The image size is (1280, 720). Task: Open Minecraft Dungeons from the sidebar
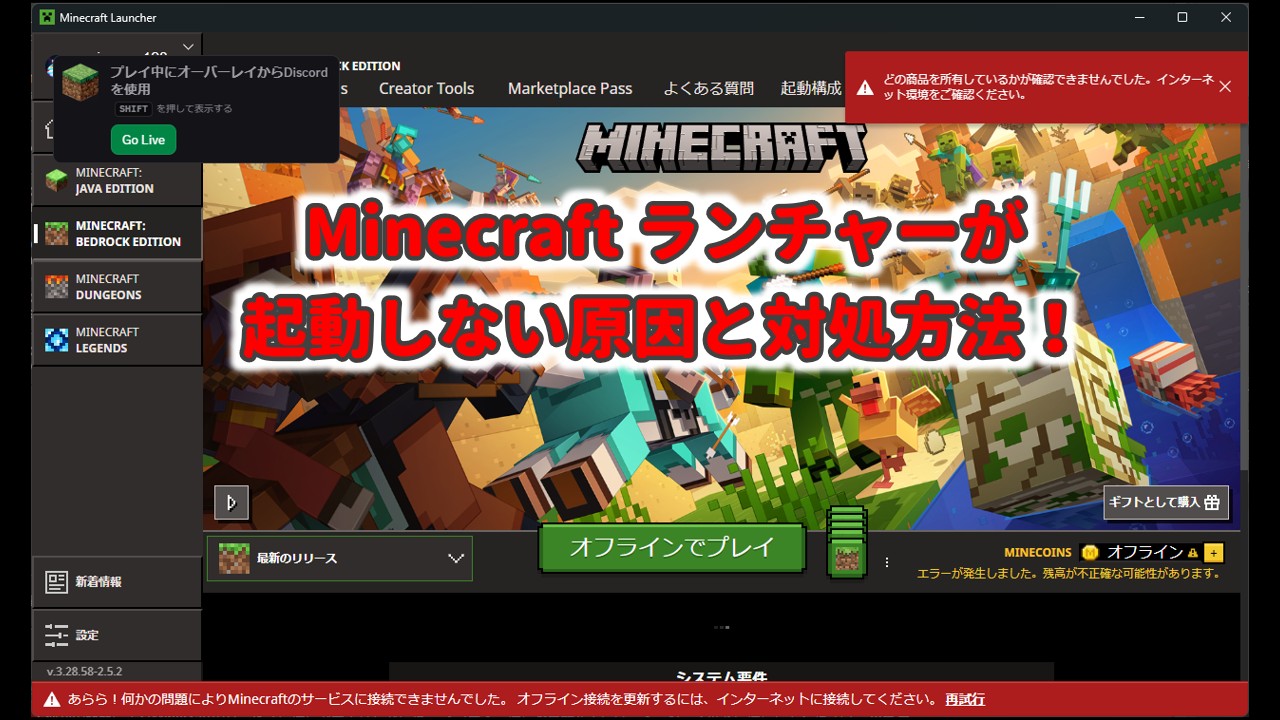tap(57, 287)
